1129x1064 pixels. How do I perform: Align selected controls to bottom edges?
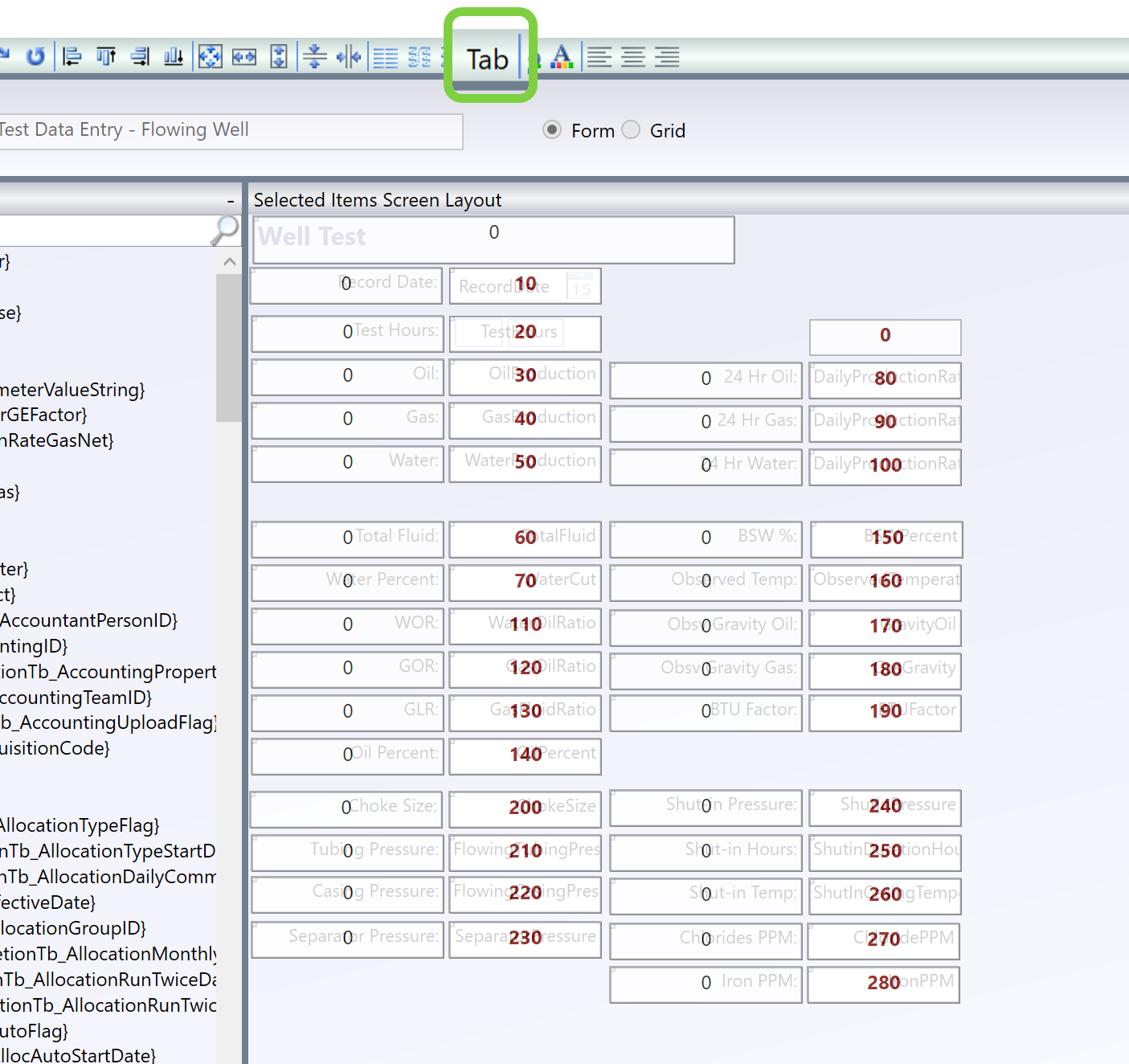coord(174,56)
